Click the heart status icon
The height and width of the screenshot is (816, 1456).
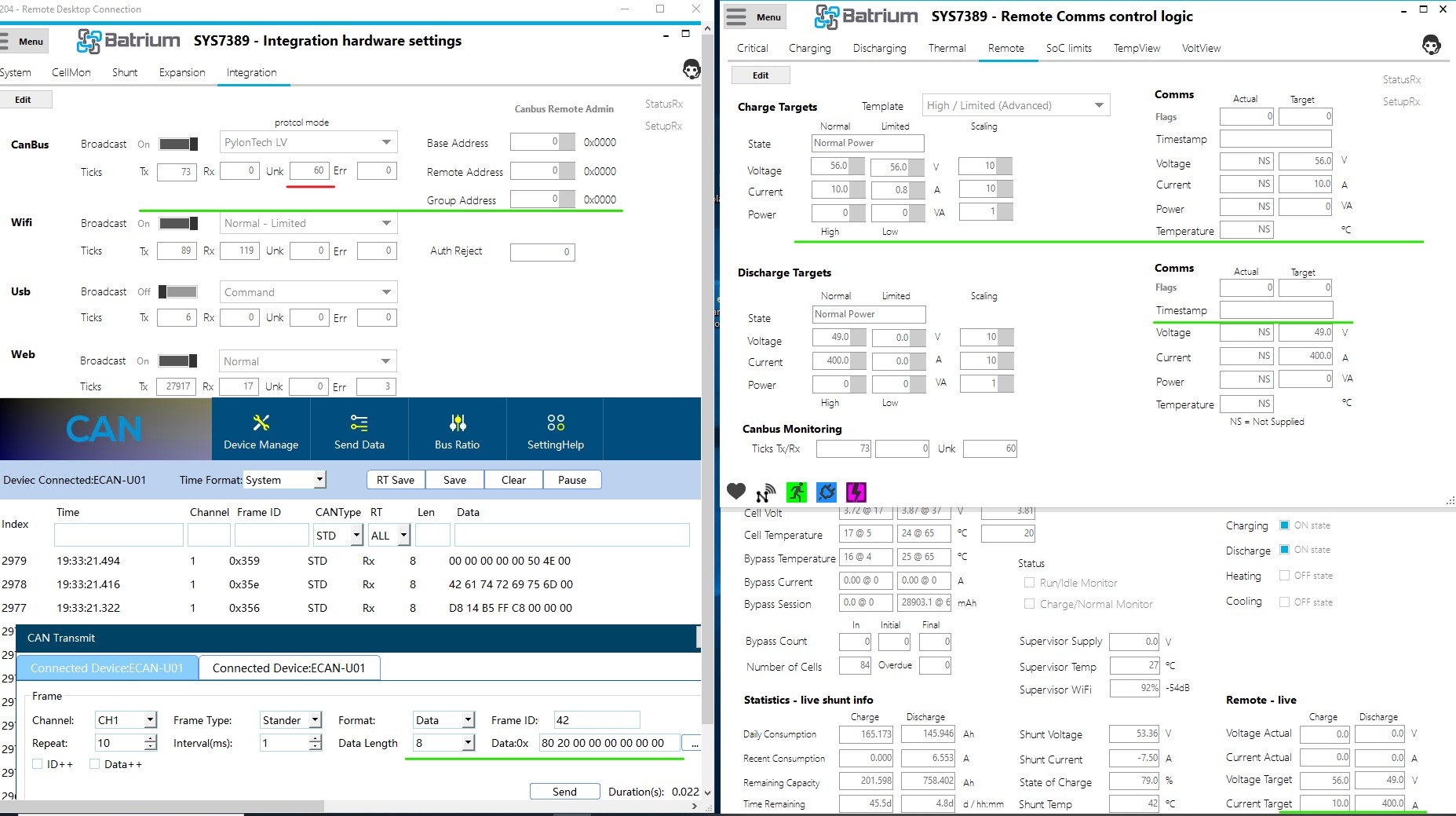coord(736,492)
